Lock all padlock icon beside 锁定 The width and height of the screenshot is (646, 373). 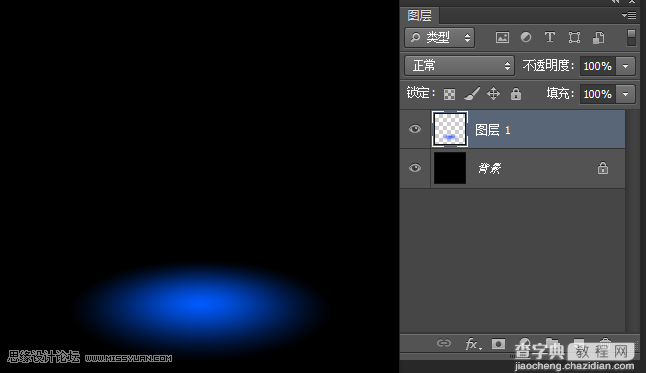coord(516,94)
